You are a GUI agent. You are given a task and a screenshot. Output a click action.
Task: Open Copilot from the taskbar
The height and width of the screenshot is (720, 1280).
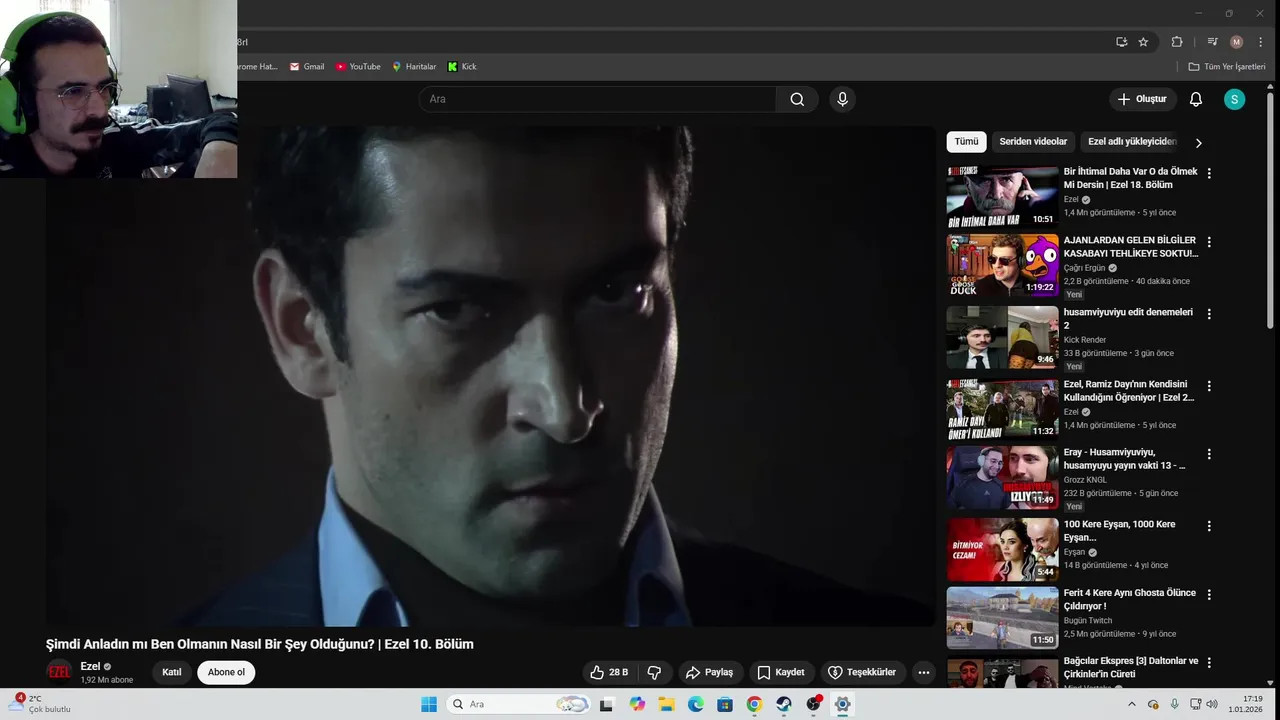coord(637,704)
